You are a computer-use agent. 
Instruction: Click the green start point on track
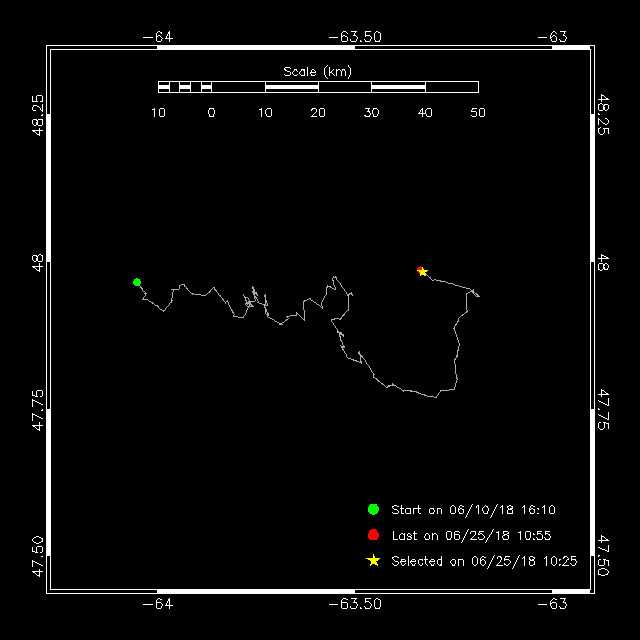(137, 282)
